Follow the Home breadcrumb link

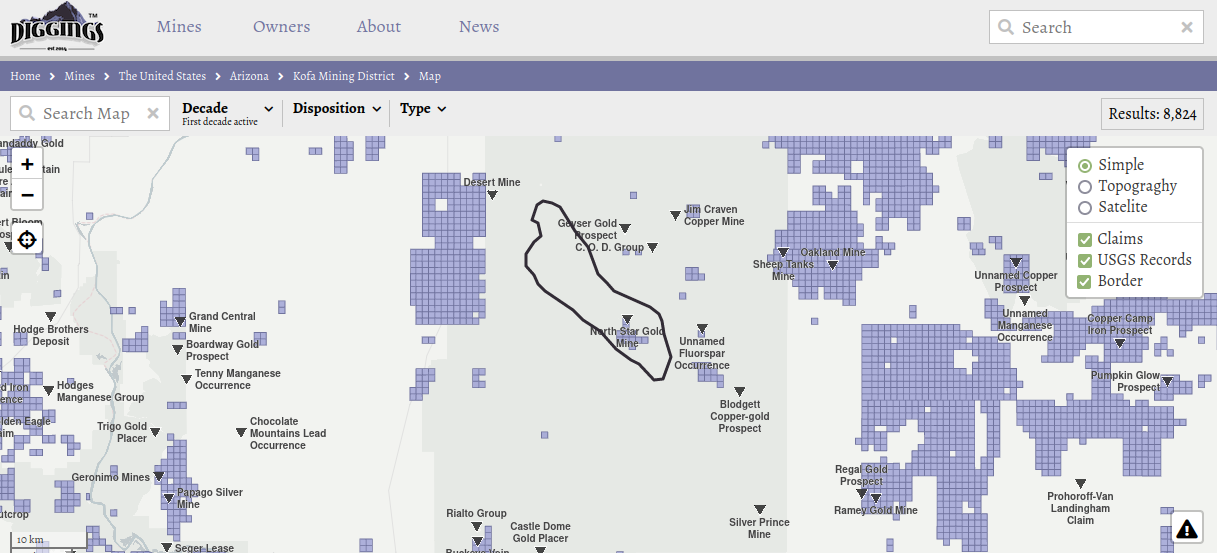pos(25,76)
